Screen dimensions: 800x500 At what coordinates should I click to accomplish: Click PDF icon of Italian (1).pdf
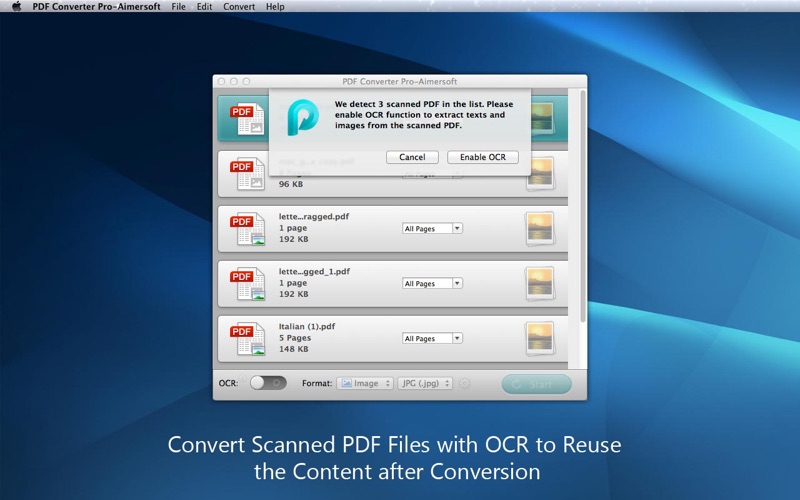248,339
